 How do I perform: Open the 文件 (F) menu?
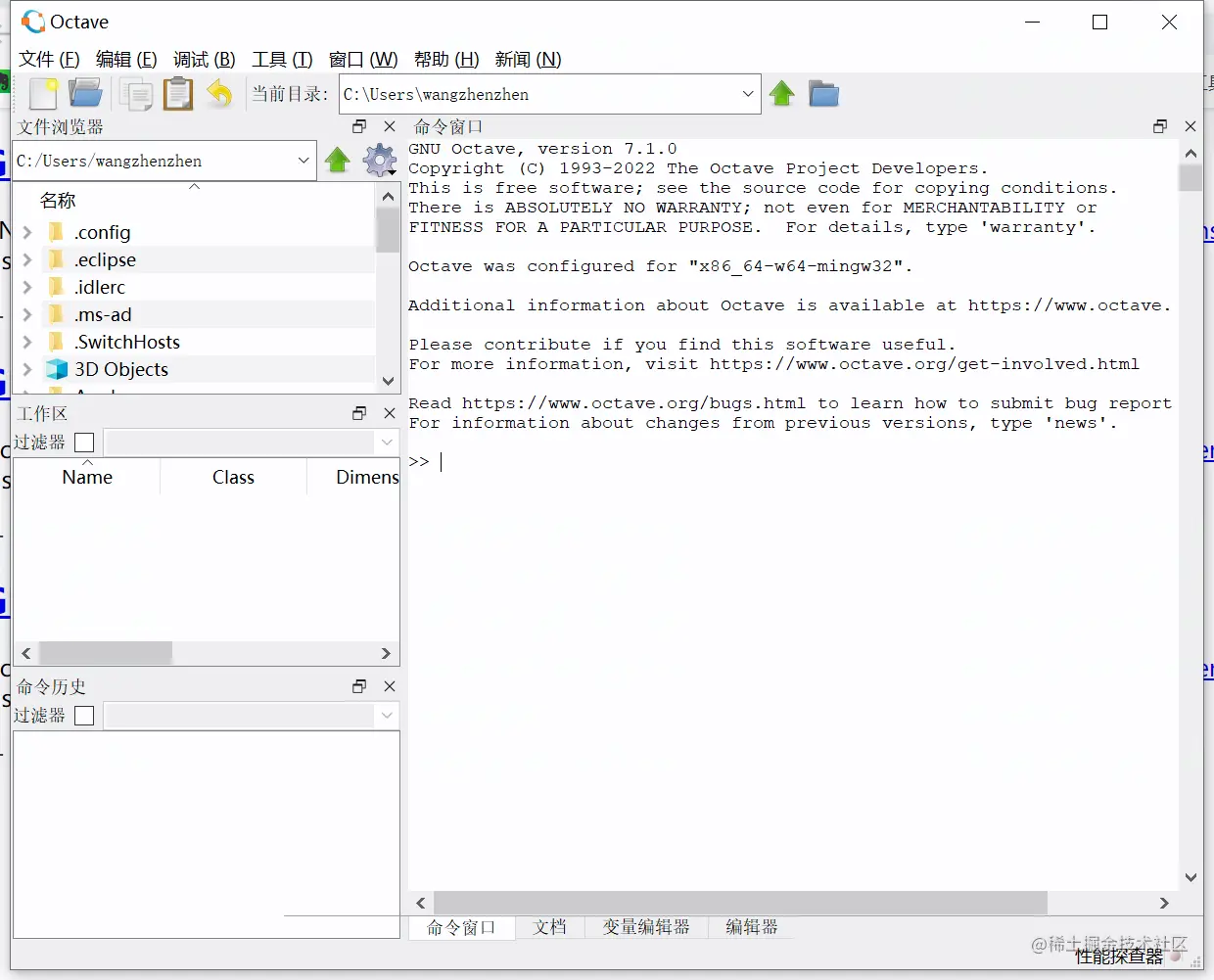click(49, 60)
